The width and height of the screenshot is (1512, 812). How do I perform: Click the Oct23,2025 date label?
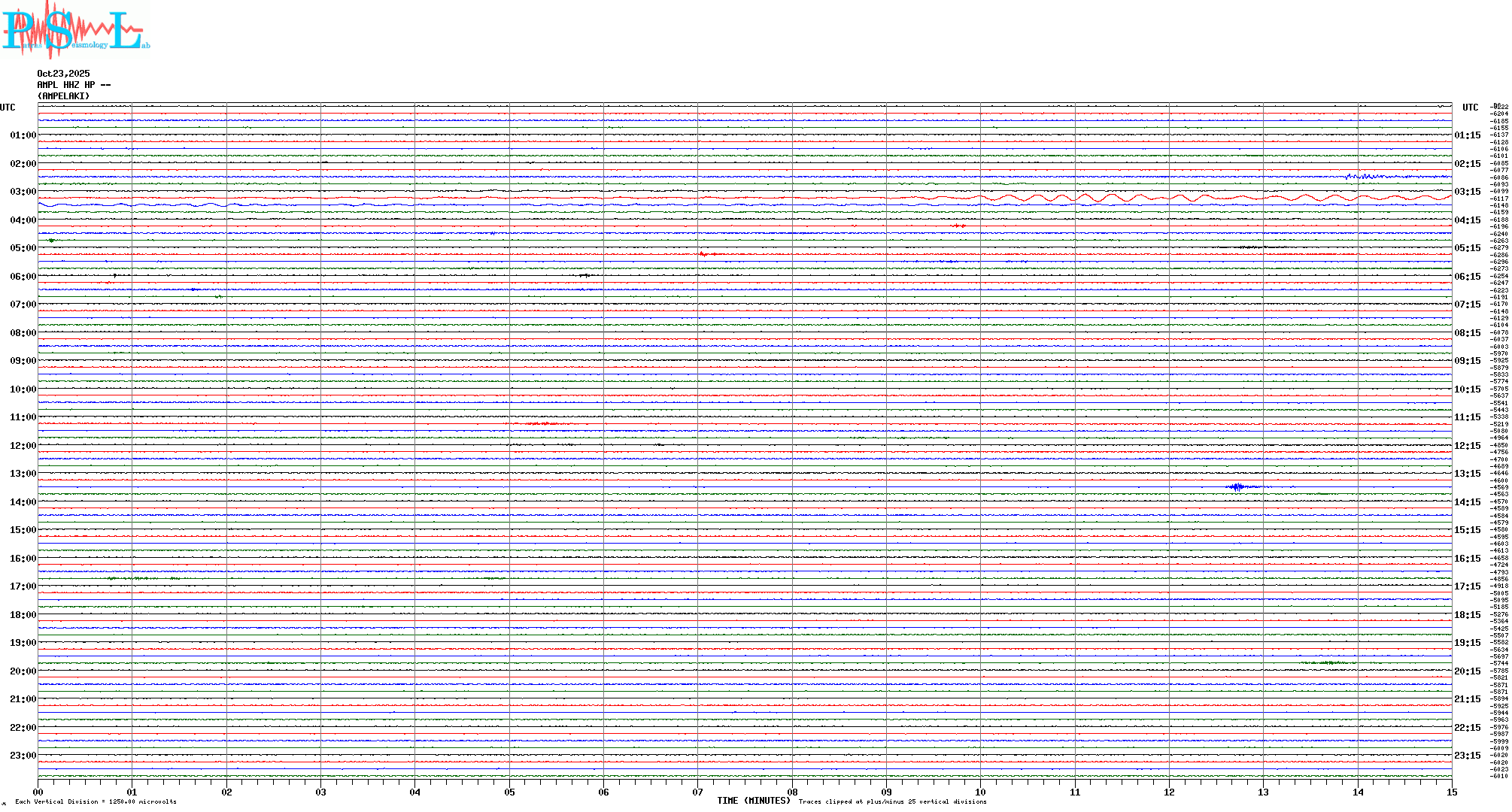coord(63,74)
